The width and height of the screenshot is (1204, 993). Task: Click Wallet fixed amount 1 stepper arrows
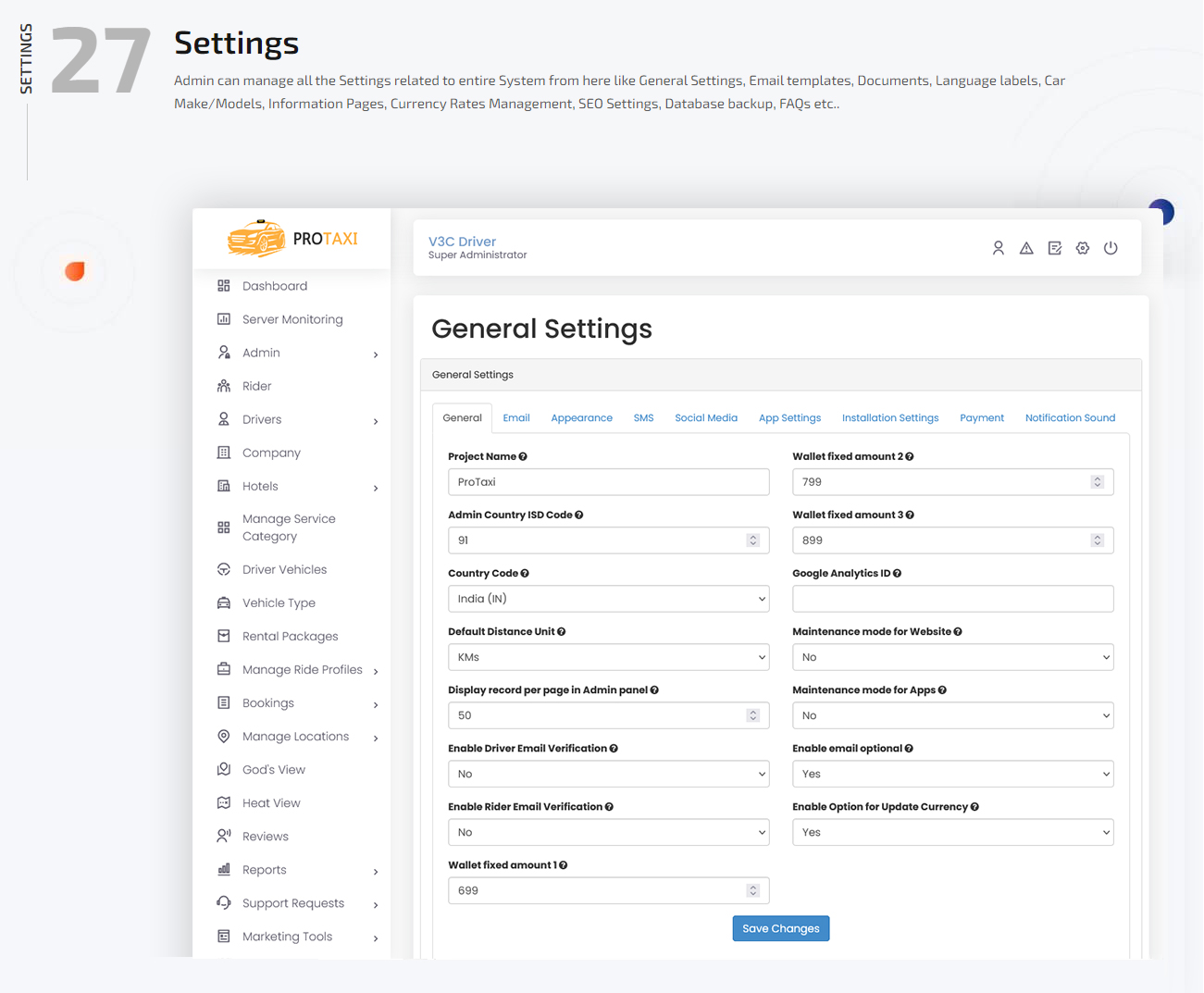753,890
